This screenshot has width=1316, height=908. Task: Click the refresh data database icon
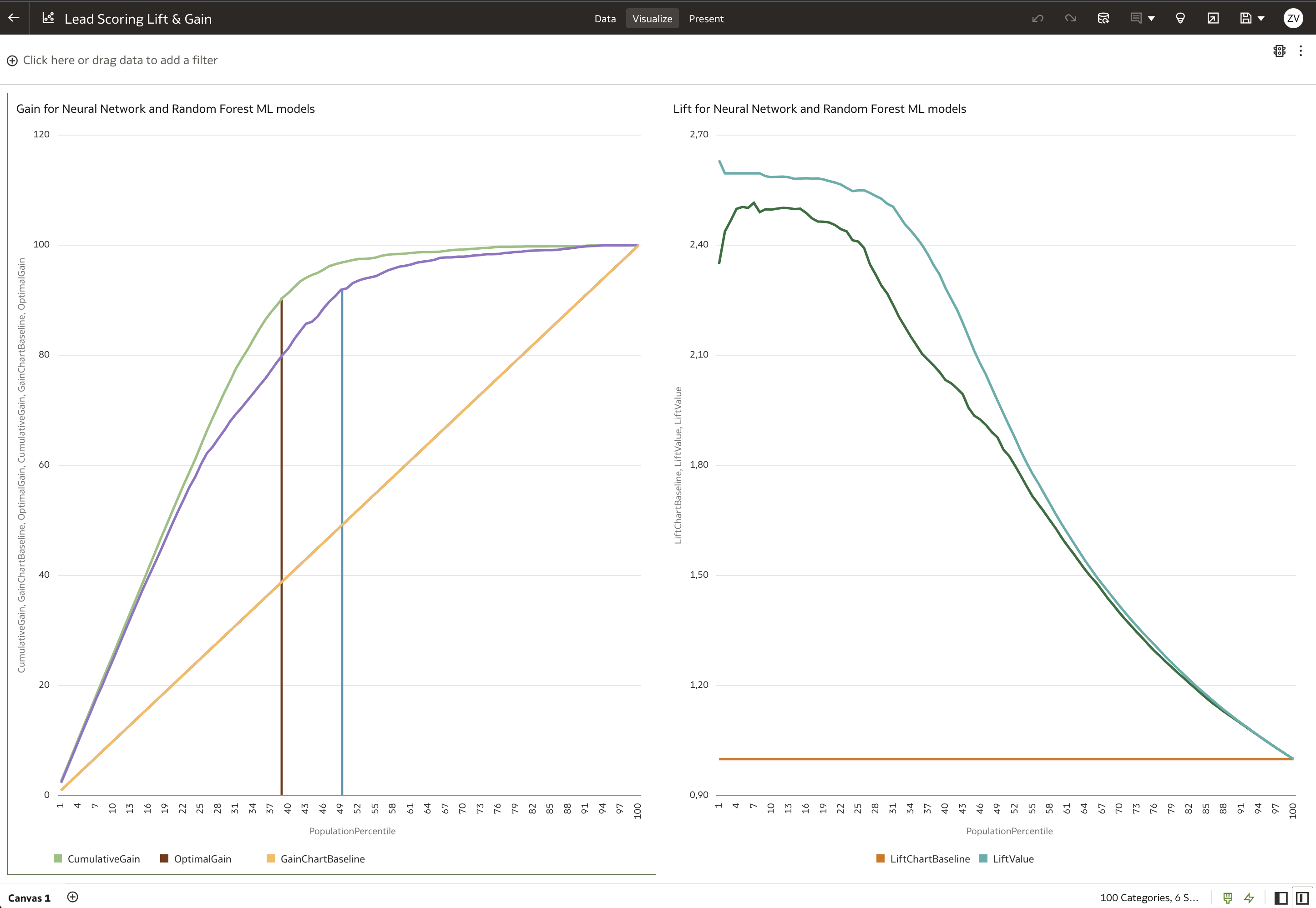[x=1103, y=18]
